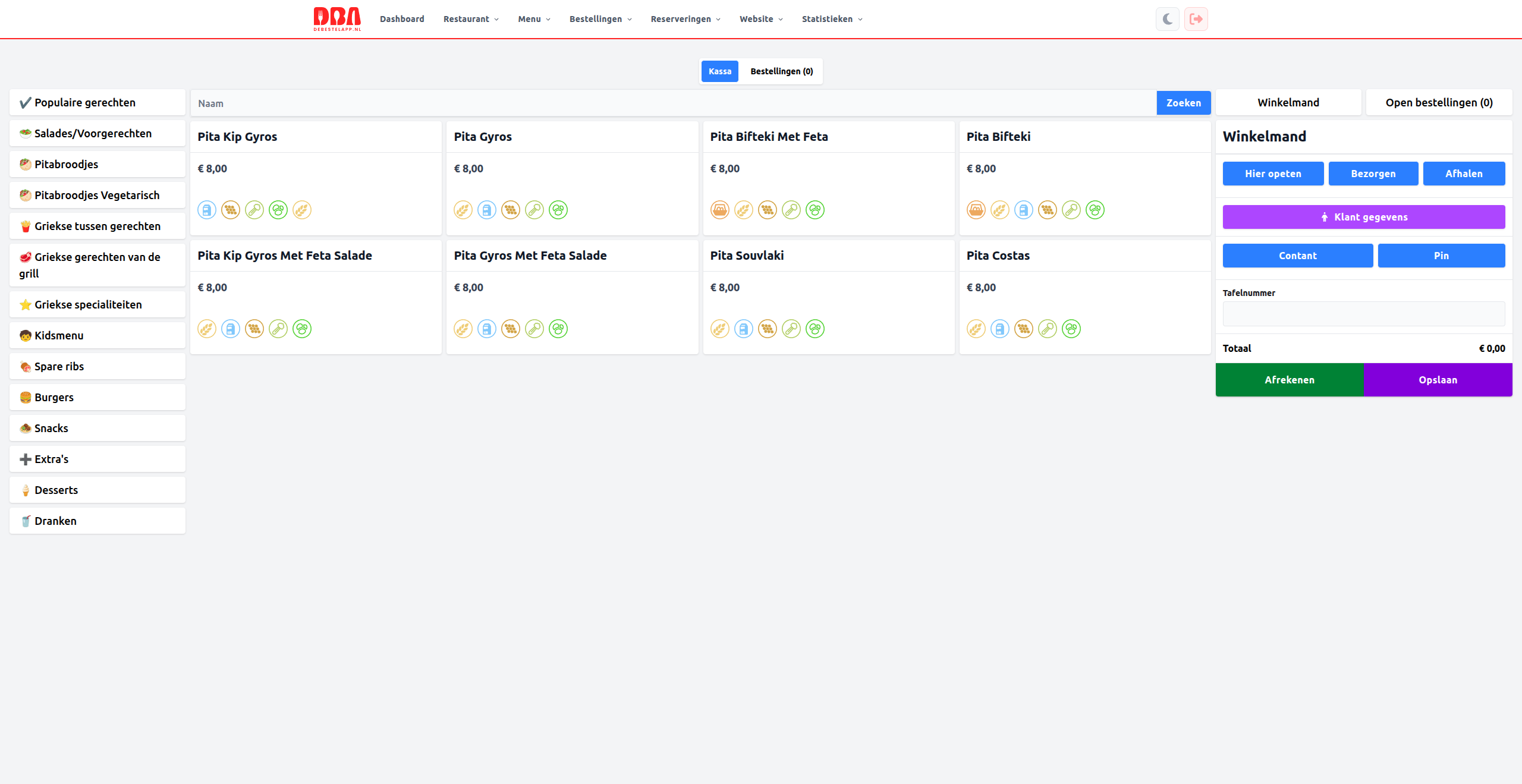The image size is (1522, 784).
Task: Choose Pin payment method
Action: click(x=1442, y=256)
